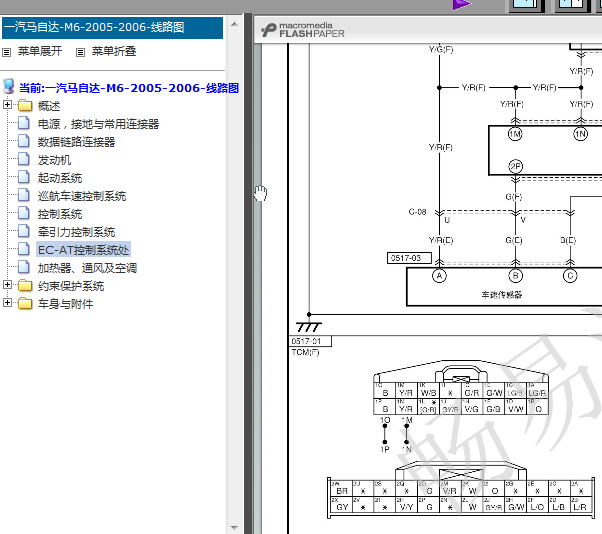Click the page icon next to 起动系统
Screen dimensions: 602x534
click(24, 177)
